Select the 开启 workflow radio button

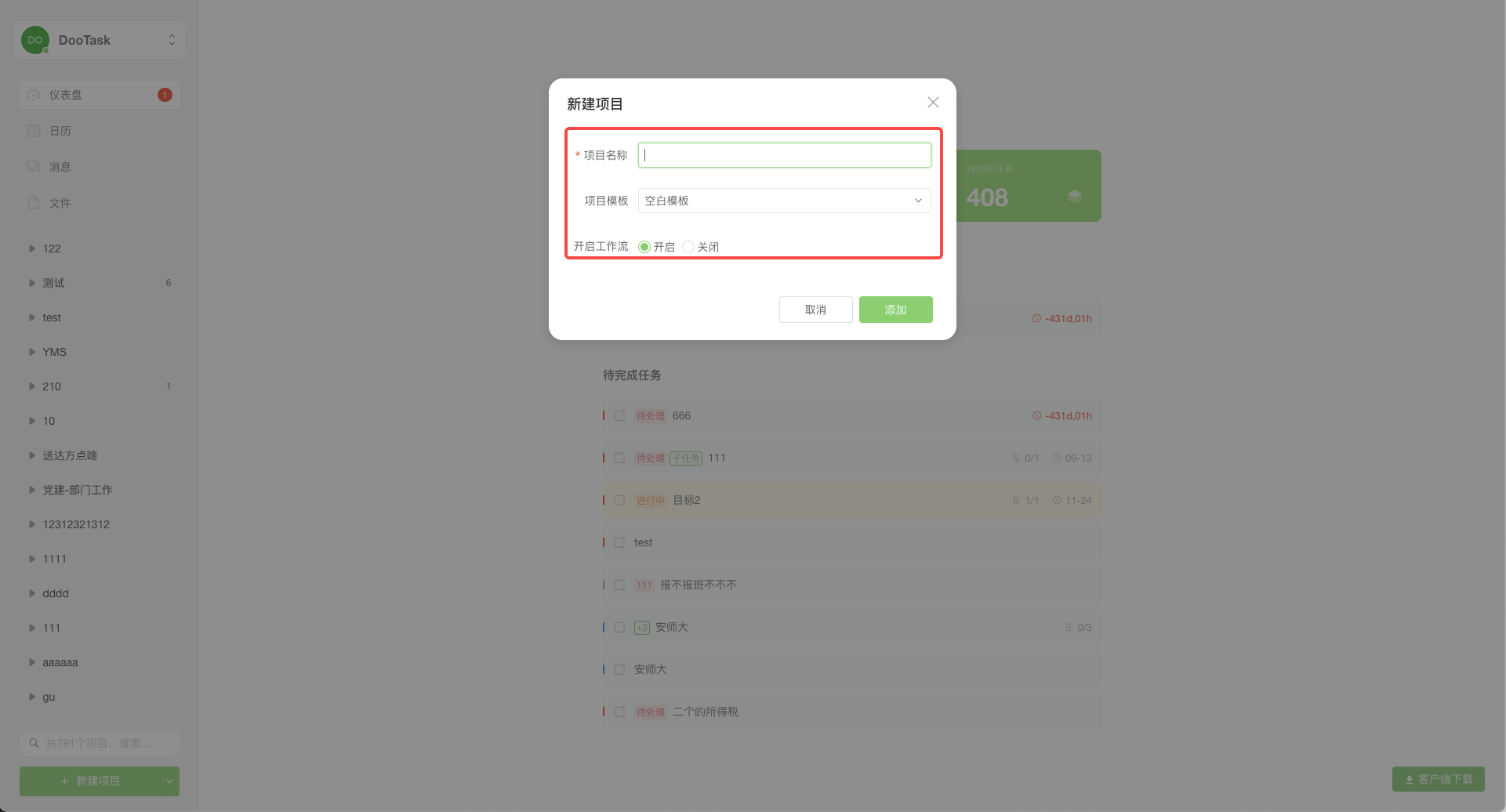pos(644,246)
